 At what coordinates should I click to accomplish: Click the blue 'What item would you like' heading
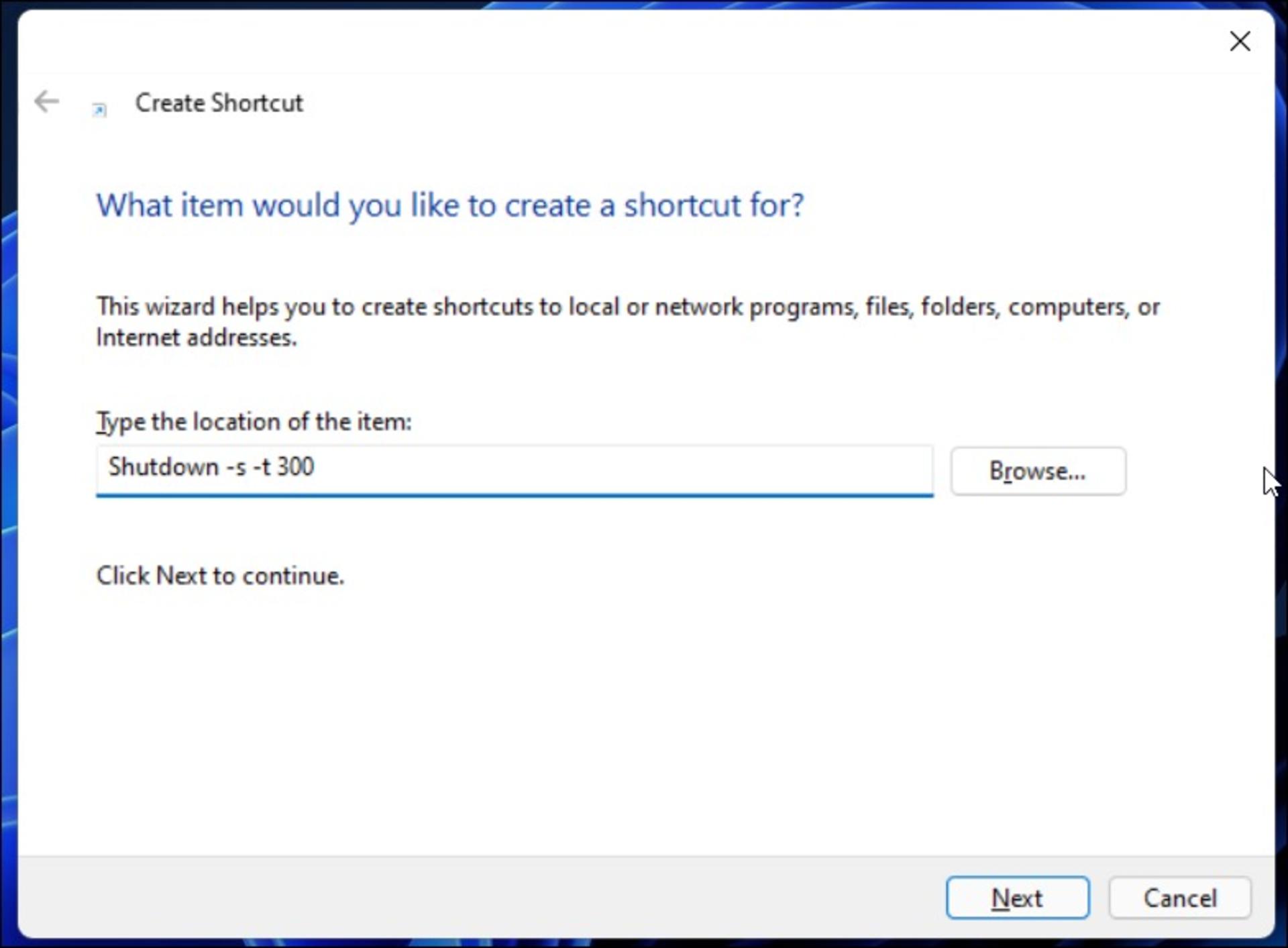point(450,205)
